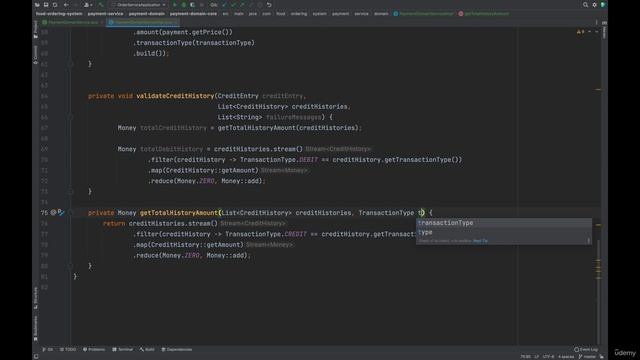This screenshot has height=360, width=640.
Task: Click the gutter annotation icon on line 75
Action: pos(53,213)
